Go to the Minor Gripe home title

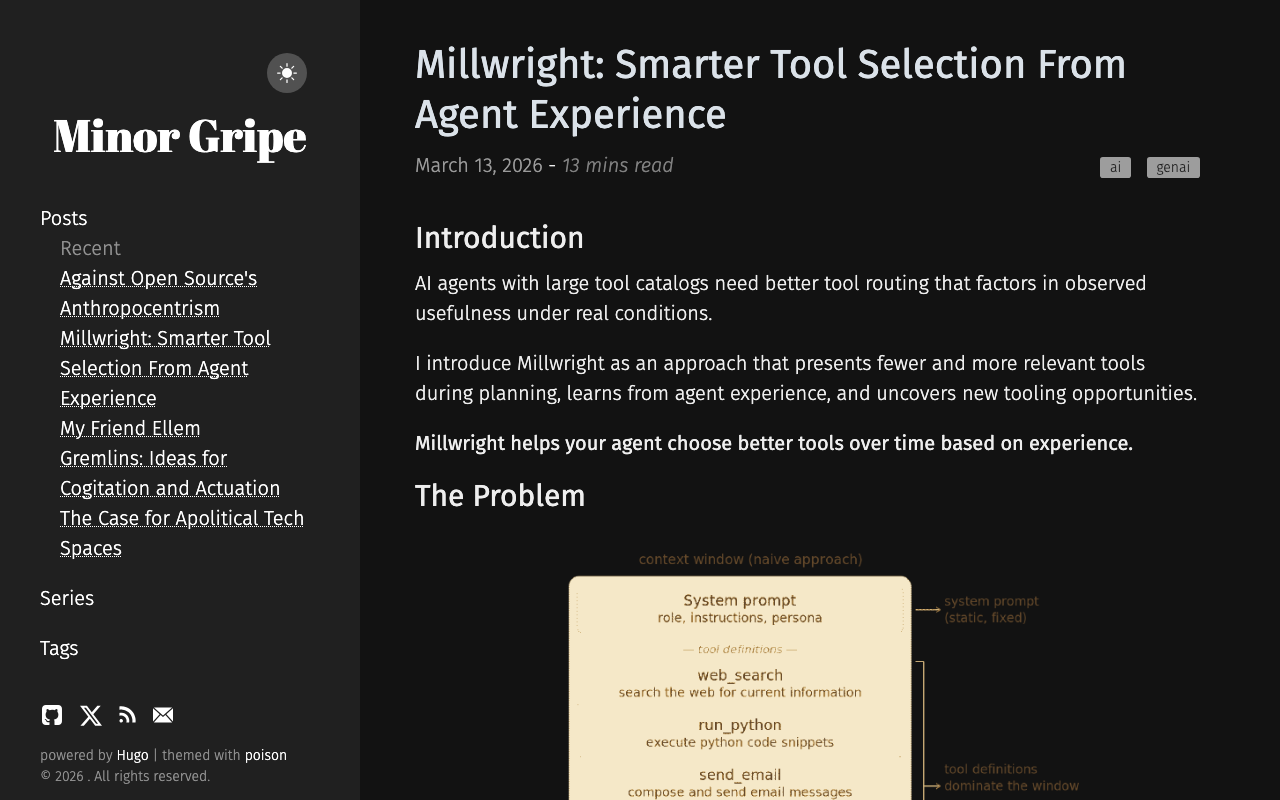click(180, 136)
